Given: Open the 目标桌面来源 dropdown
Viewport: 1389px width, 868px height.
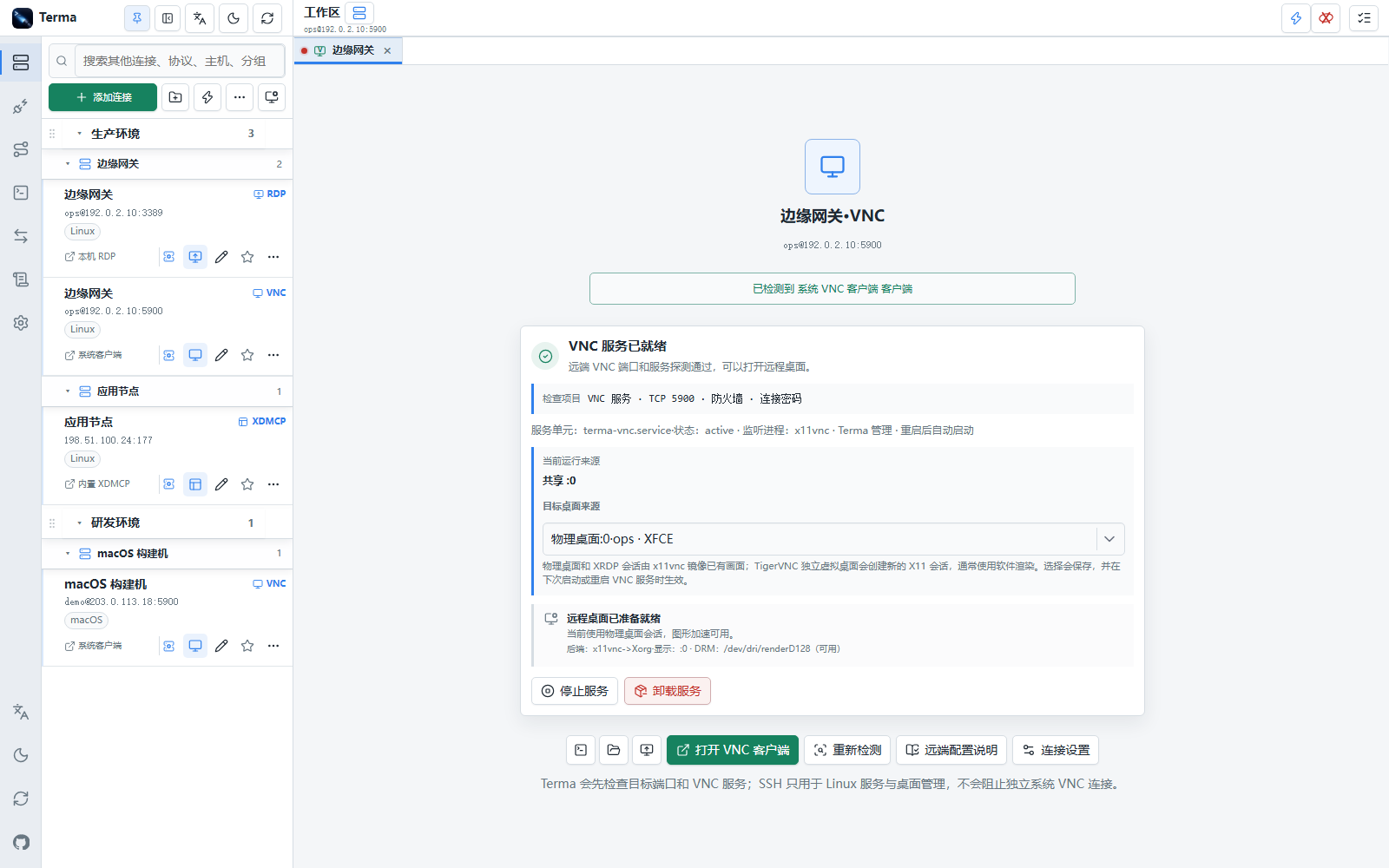Looking at the screenshot, I should (x=833, y=539).
